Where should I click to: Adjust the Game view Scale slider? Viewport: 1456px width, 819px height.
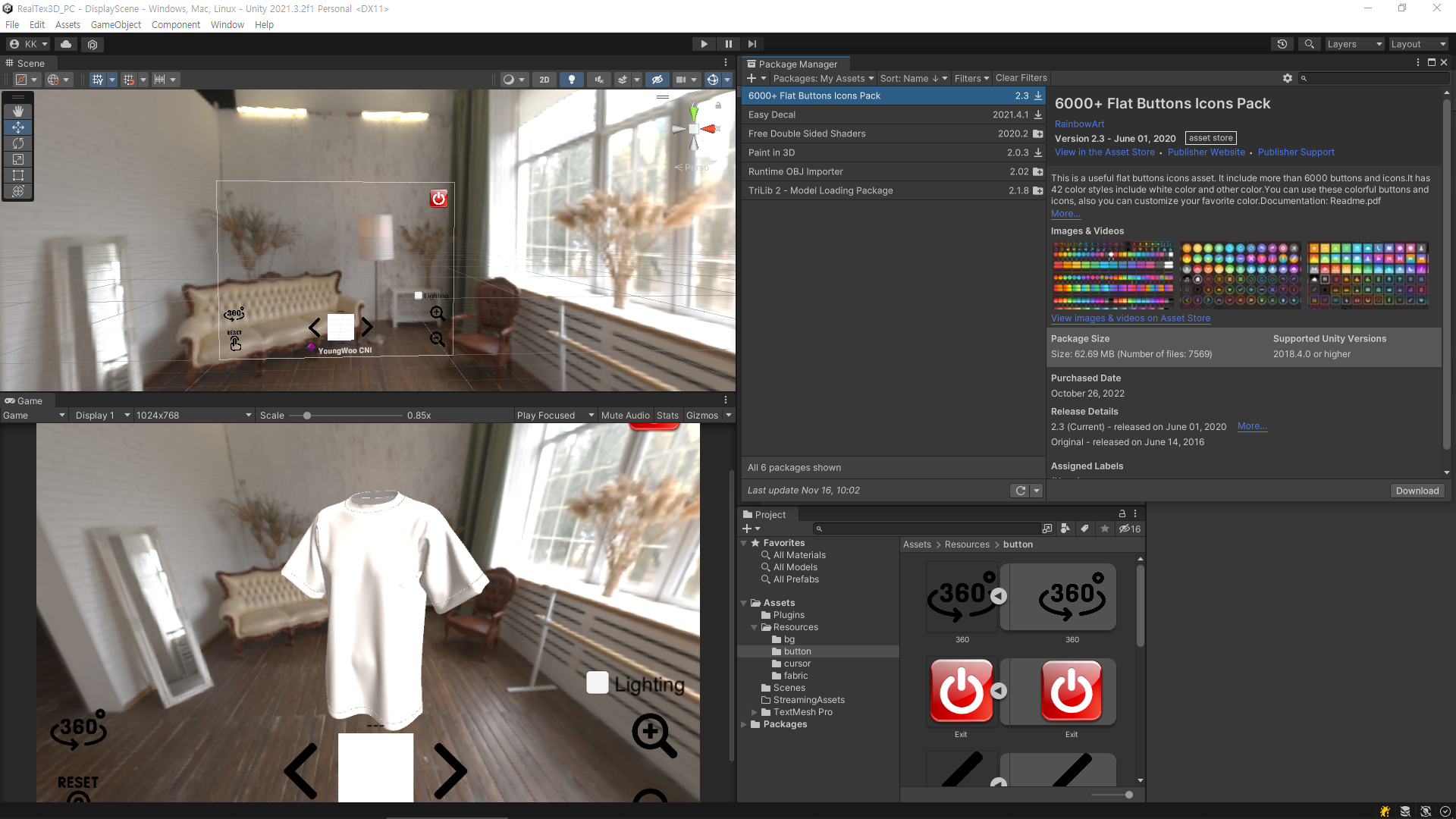coord(307,416)
